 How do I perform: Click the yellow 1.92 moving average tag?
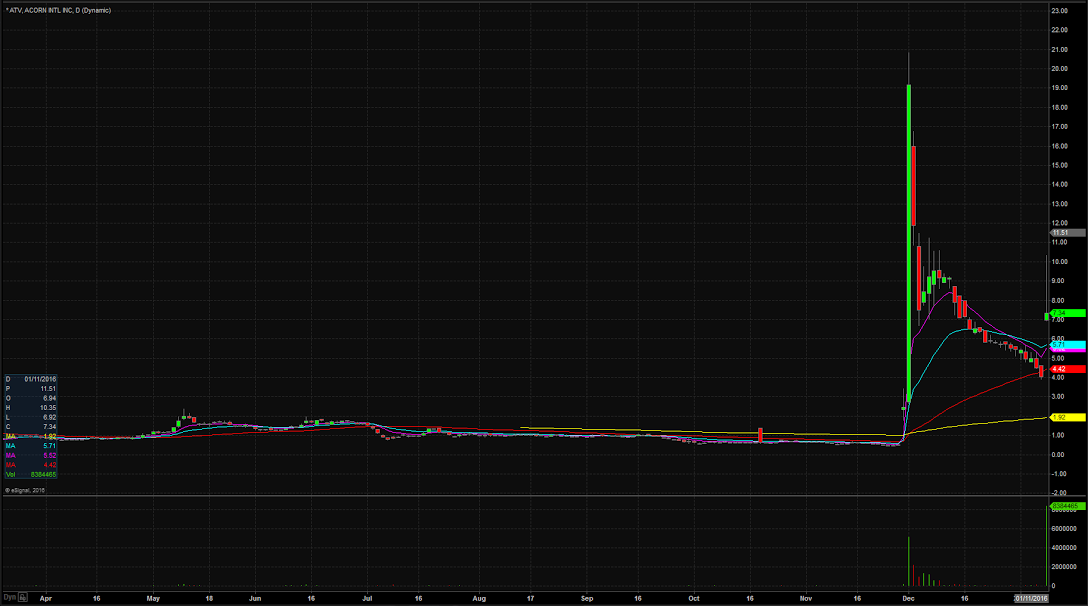pos(1066,417)
